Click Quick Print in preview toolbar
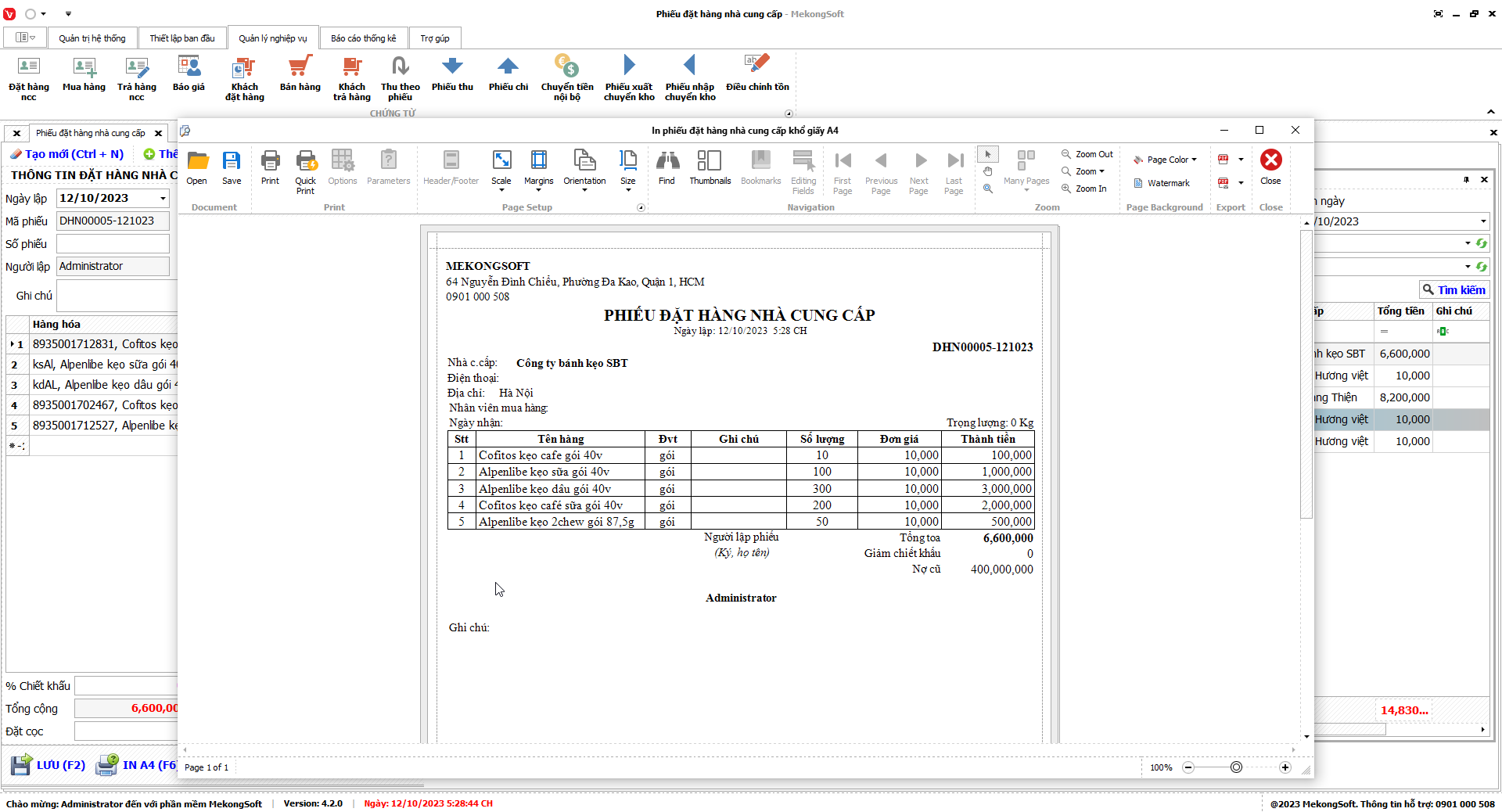 tap(305, 172)
